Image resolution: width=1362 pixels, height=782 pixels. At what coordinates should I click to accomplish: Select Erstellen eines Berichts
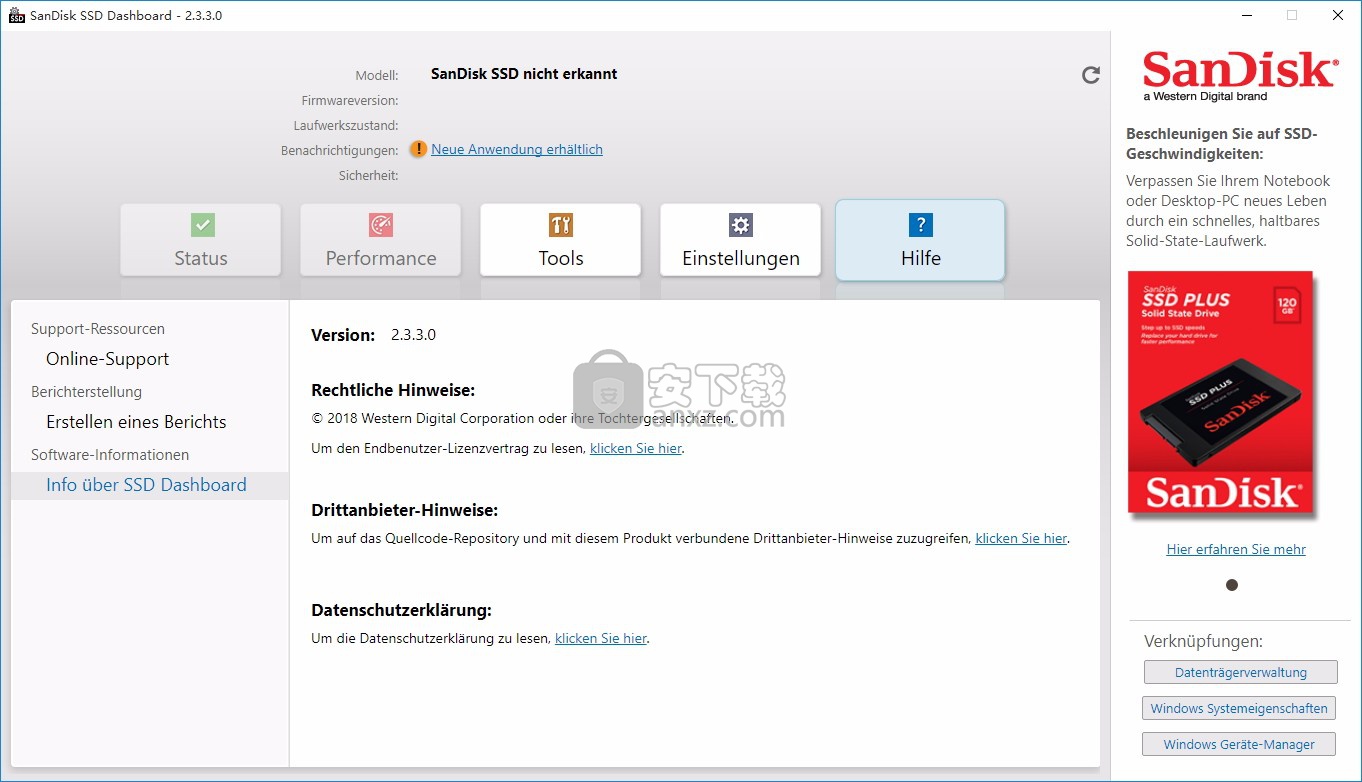pos(136,422)
